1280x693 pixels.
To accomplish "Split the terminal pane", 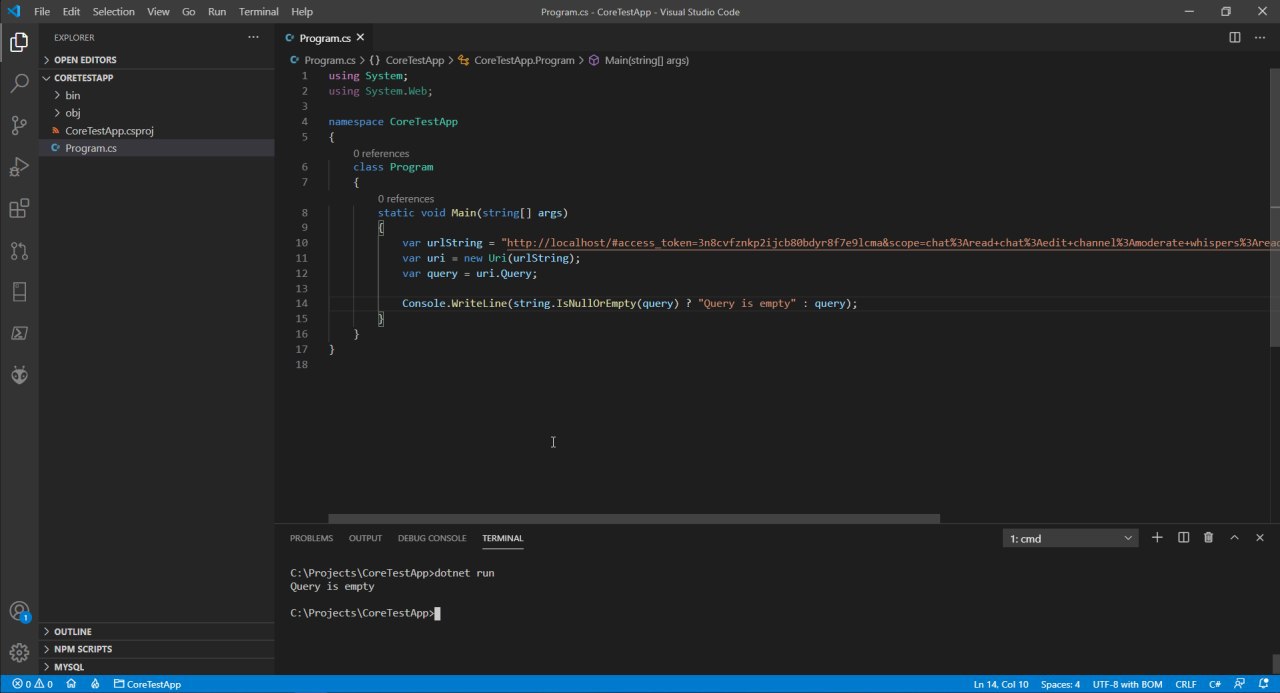I will click(1183, 538).
